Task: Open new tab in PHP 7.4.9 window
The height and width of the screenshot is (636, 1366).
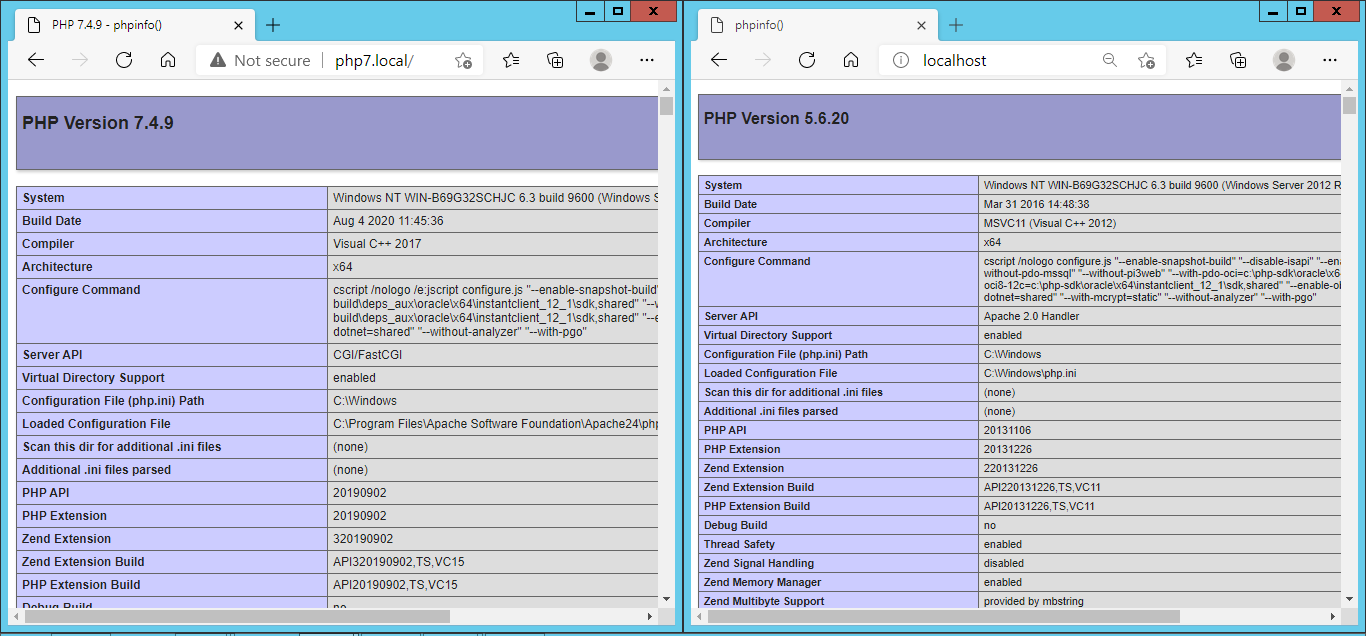Action: 273,25
